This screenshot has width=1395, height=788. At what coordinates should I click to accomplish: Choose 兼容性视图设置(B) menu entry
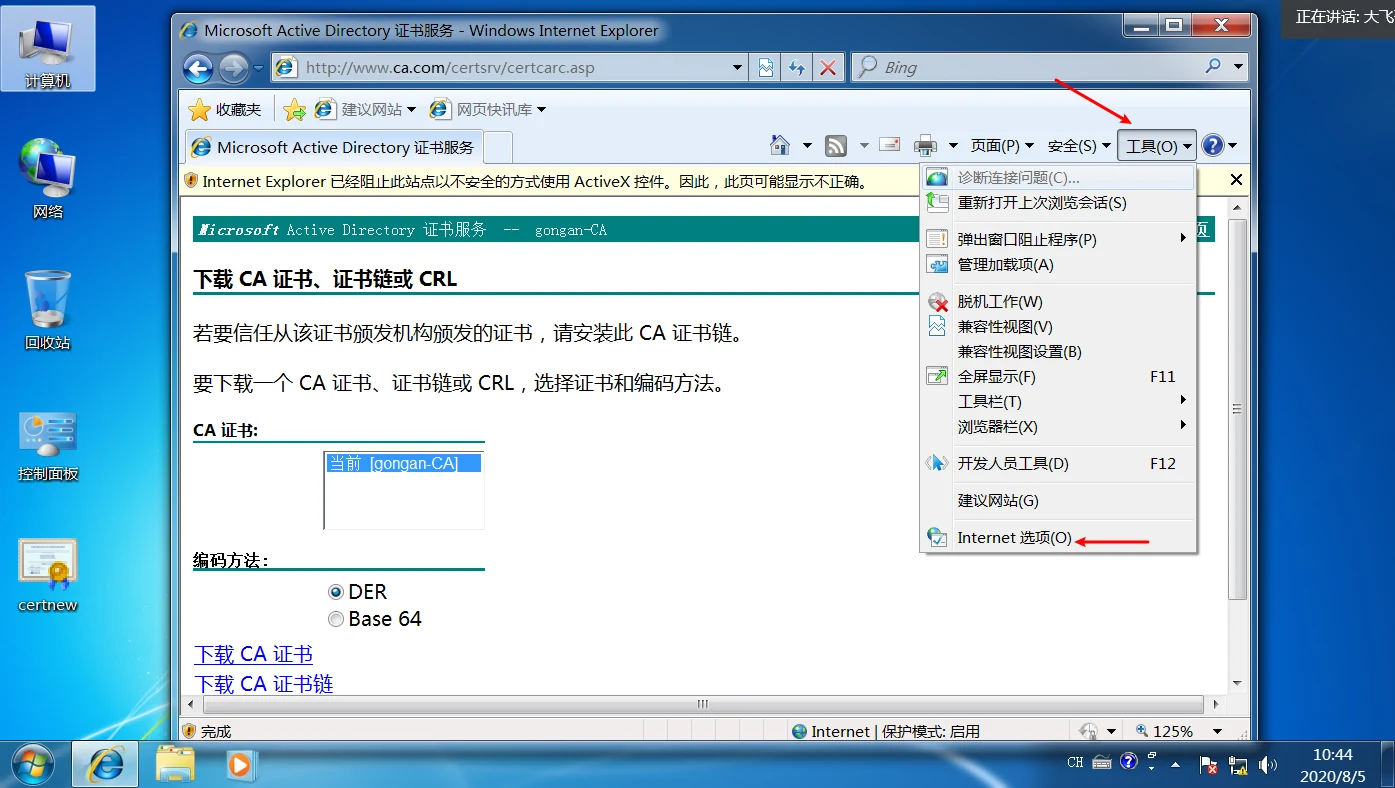pyautogui.click(x=1058, y=352)
